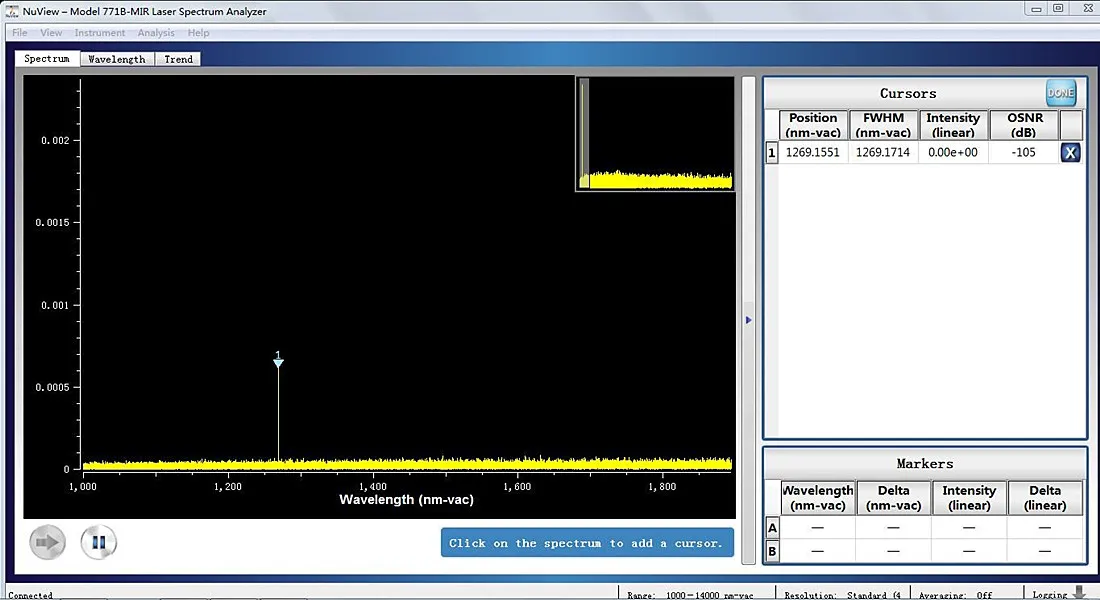Click the logging download arrow icon
This screenshot has height=600, width=1100.
(x=1080, y=593)
